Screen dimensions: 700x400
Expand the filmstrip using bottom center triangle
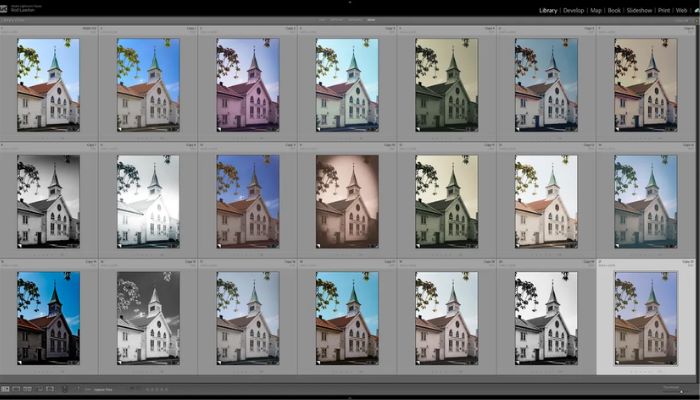[350, 397]
